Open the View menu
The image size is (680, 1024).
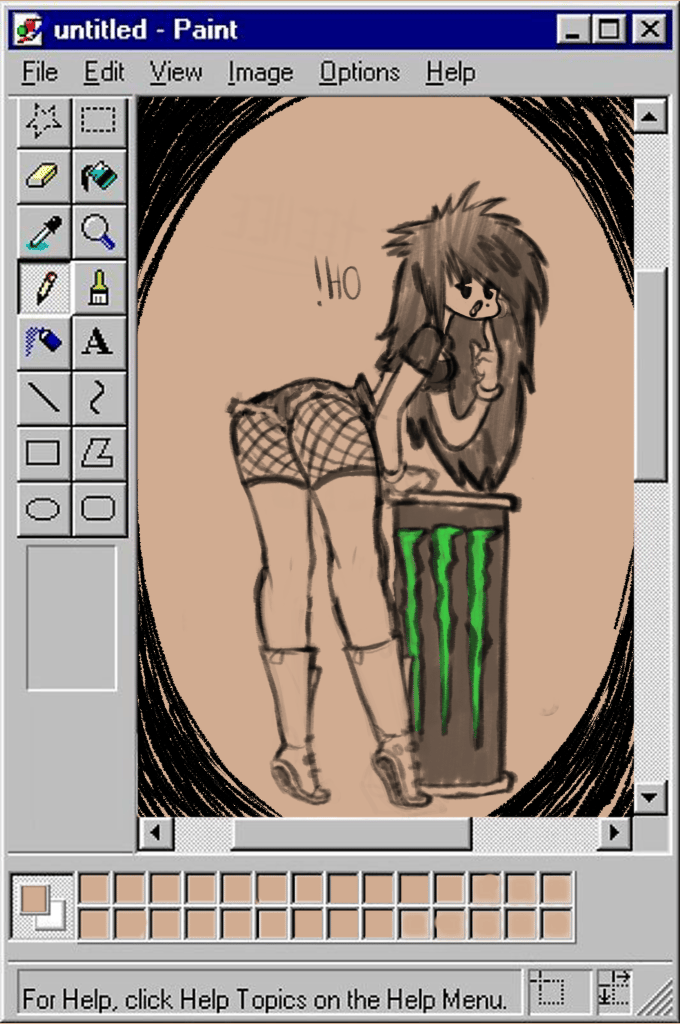(x=176, y=72)
